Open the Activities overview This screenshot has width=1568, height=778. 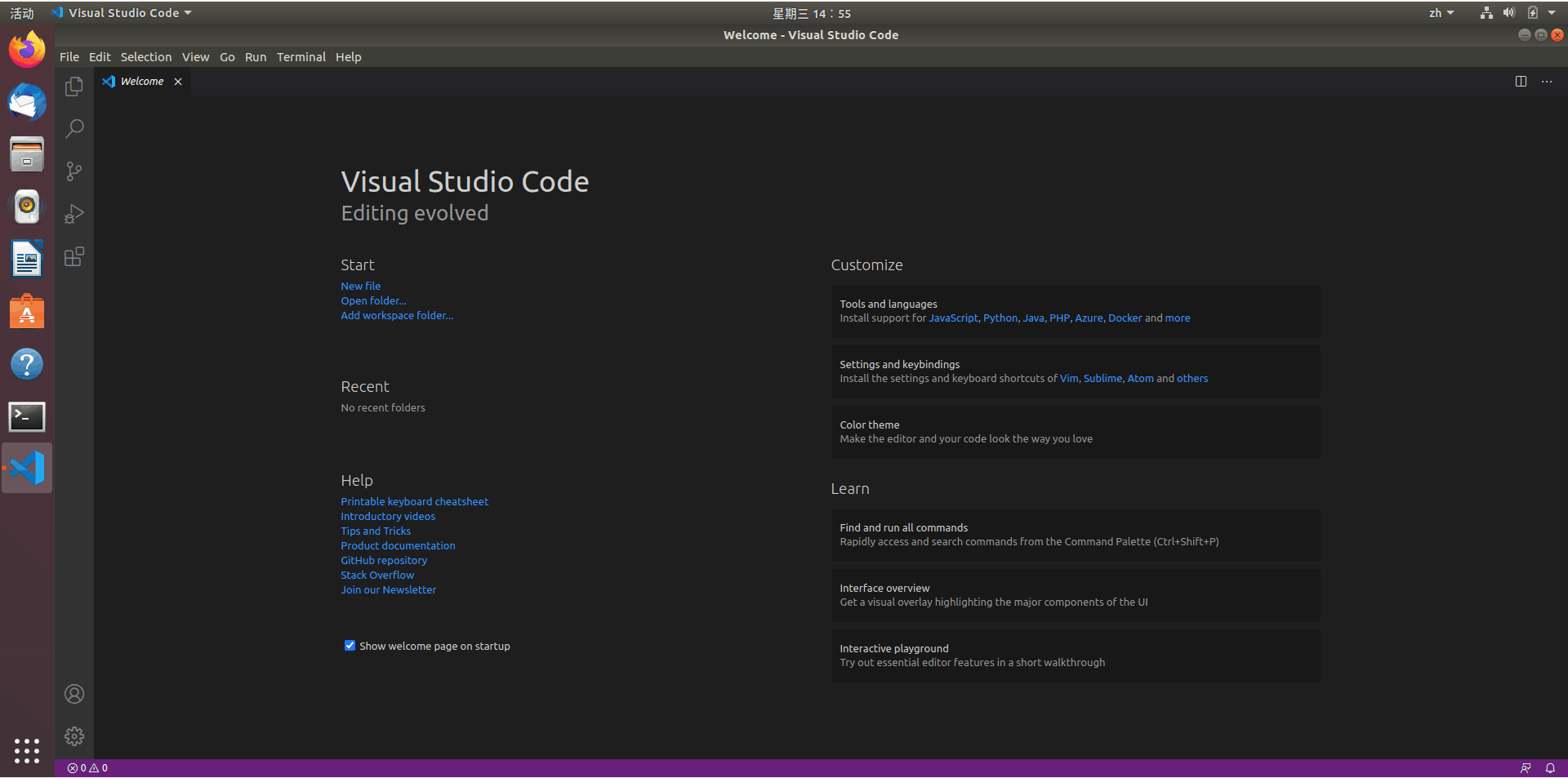click(x=22, y=13)
